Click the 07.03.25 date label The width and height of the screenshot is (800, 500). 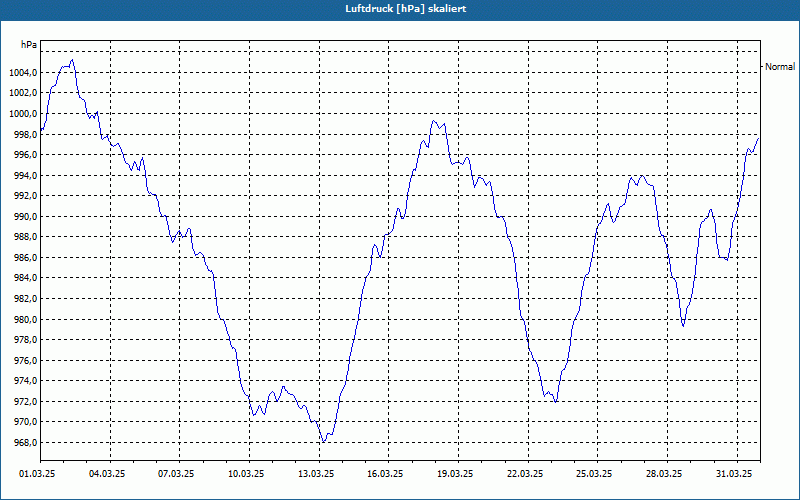click(176, 474)
